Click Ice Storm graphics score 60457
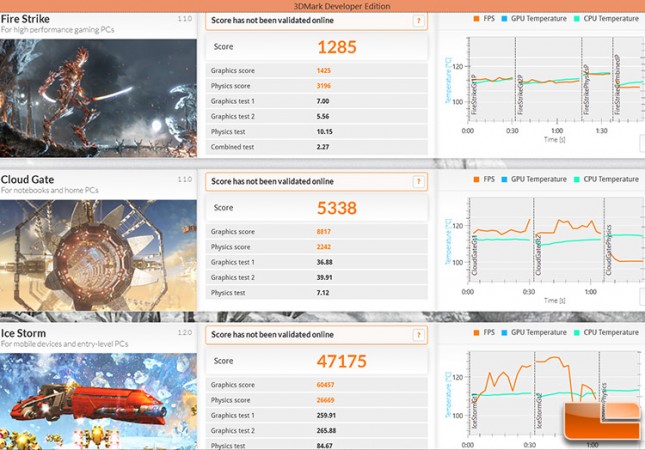This screenshot has height=450, width=645. [x=325, y=385]
